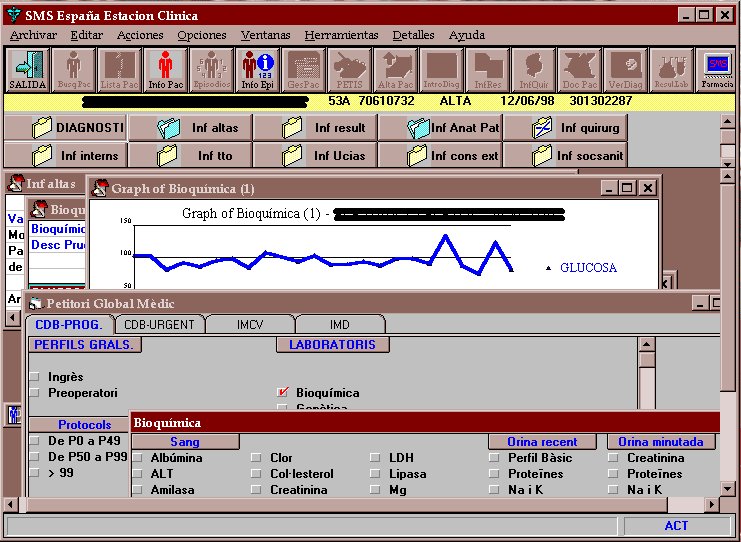
Task: Open Info Epi episode information
Action: [x=257, y=69]
